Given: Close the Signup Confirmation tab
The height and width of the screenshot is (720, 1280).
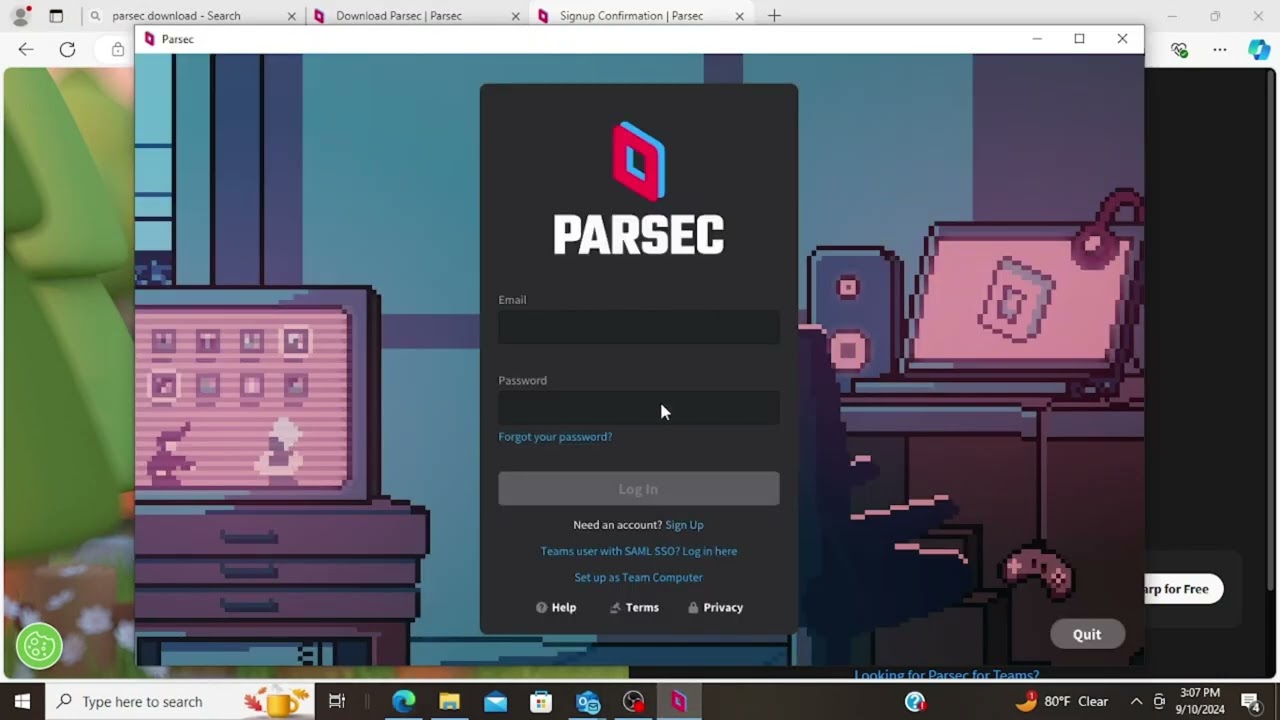Looking at the screenshot, I should click(740, 16).
